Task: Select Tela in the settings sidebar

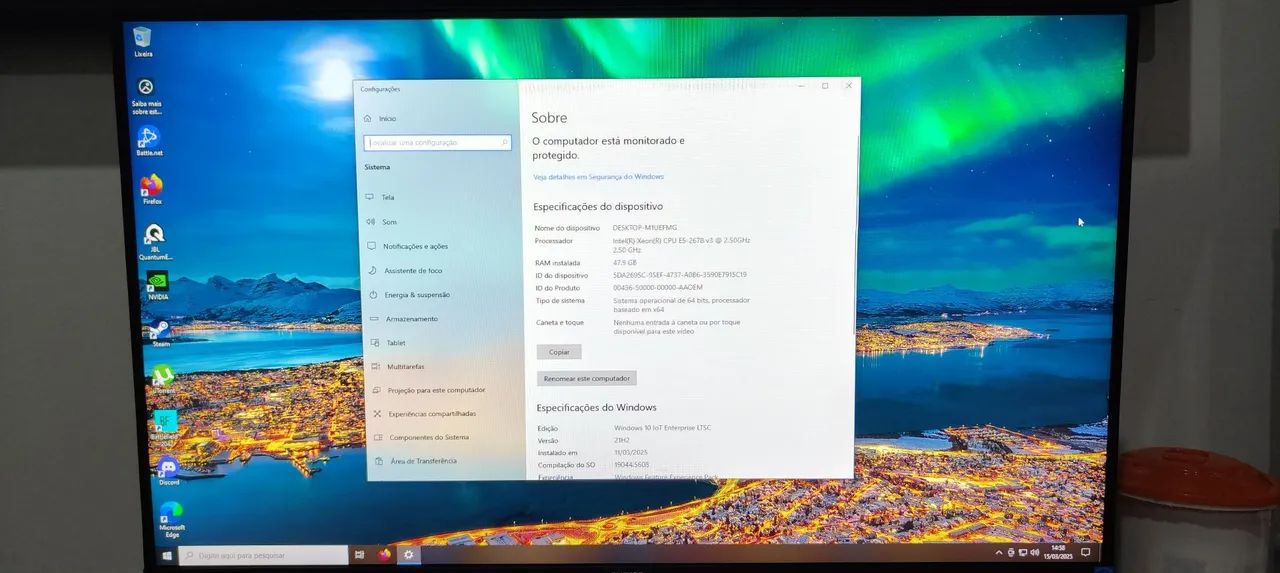Action: click(388, 197)
